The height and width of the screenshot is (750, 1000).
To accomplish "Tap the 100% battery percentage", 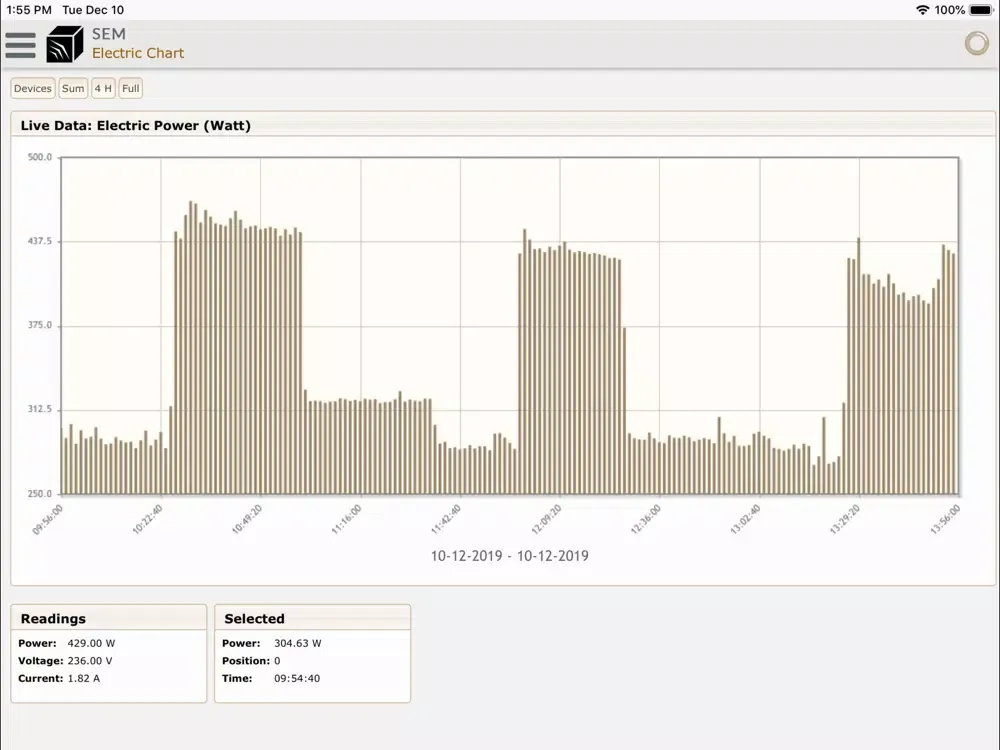I will (x=950, y=10).
